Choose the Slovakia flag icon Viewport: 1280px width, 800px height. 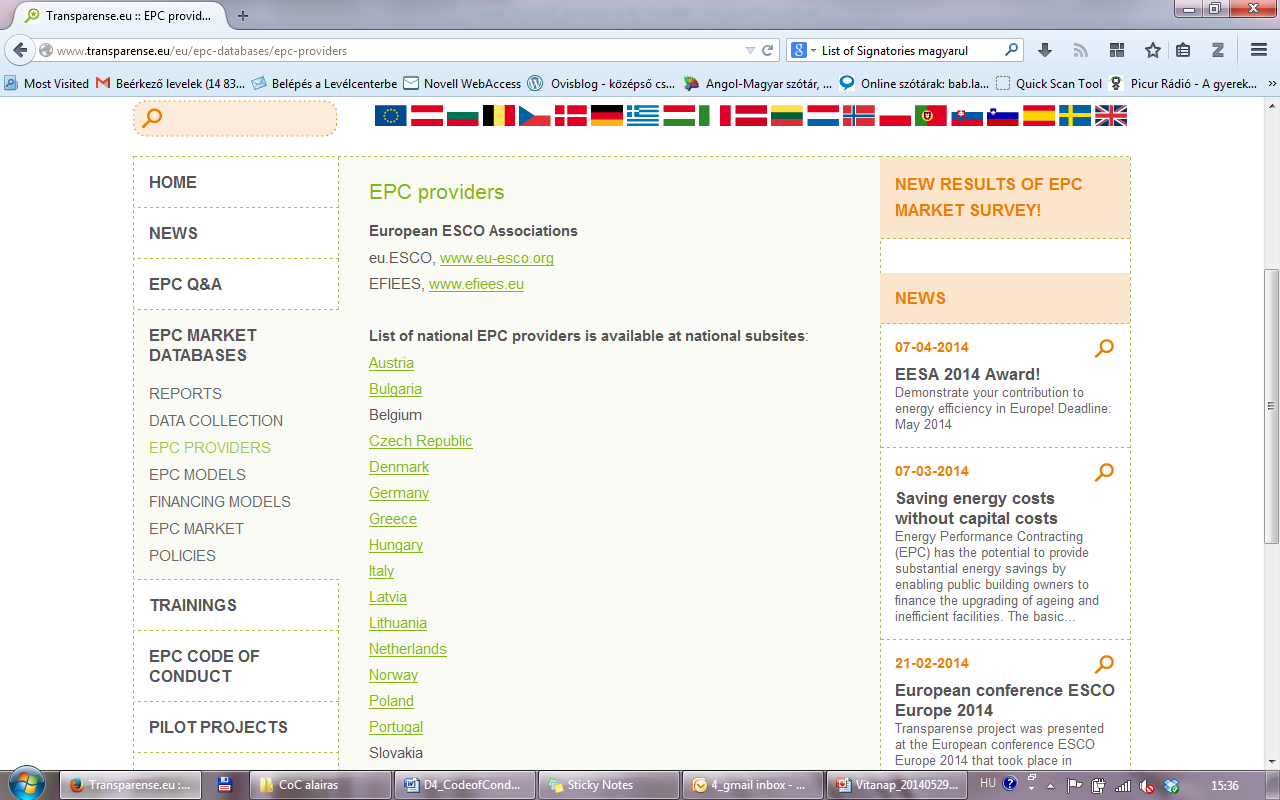pyautogui.click(x=966, y=116)
